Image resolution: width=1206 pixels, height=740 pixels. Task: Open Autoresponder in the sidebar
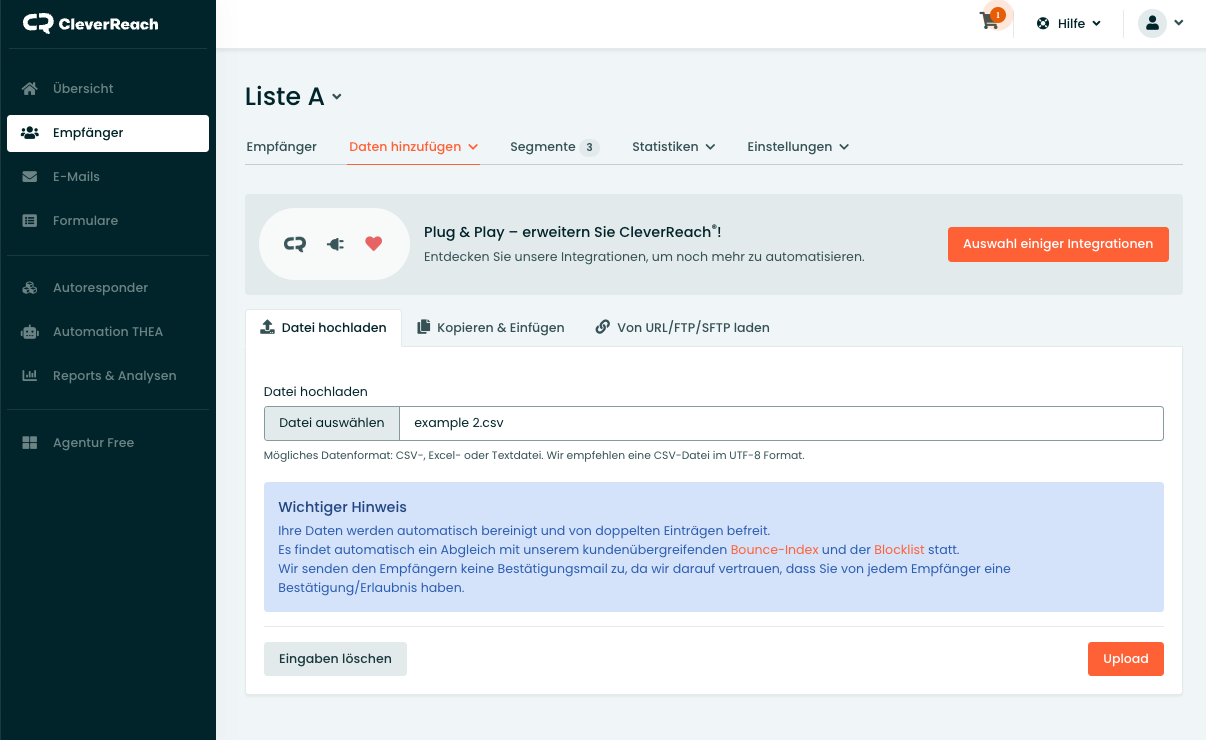click(x=100, y=288)
